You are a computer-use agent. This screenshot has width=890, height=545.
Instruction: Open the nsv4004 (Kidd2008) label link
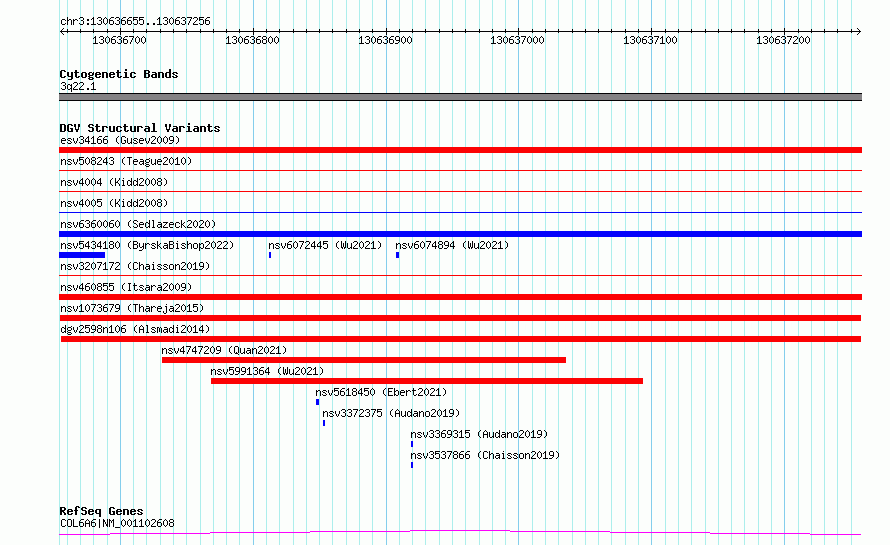pos(114,182)
